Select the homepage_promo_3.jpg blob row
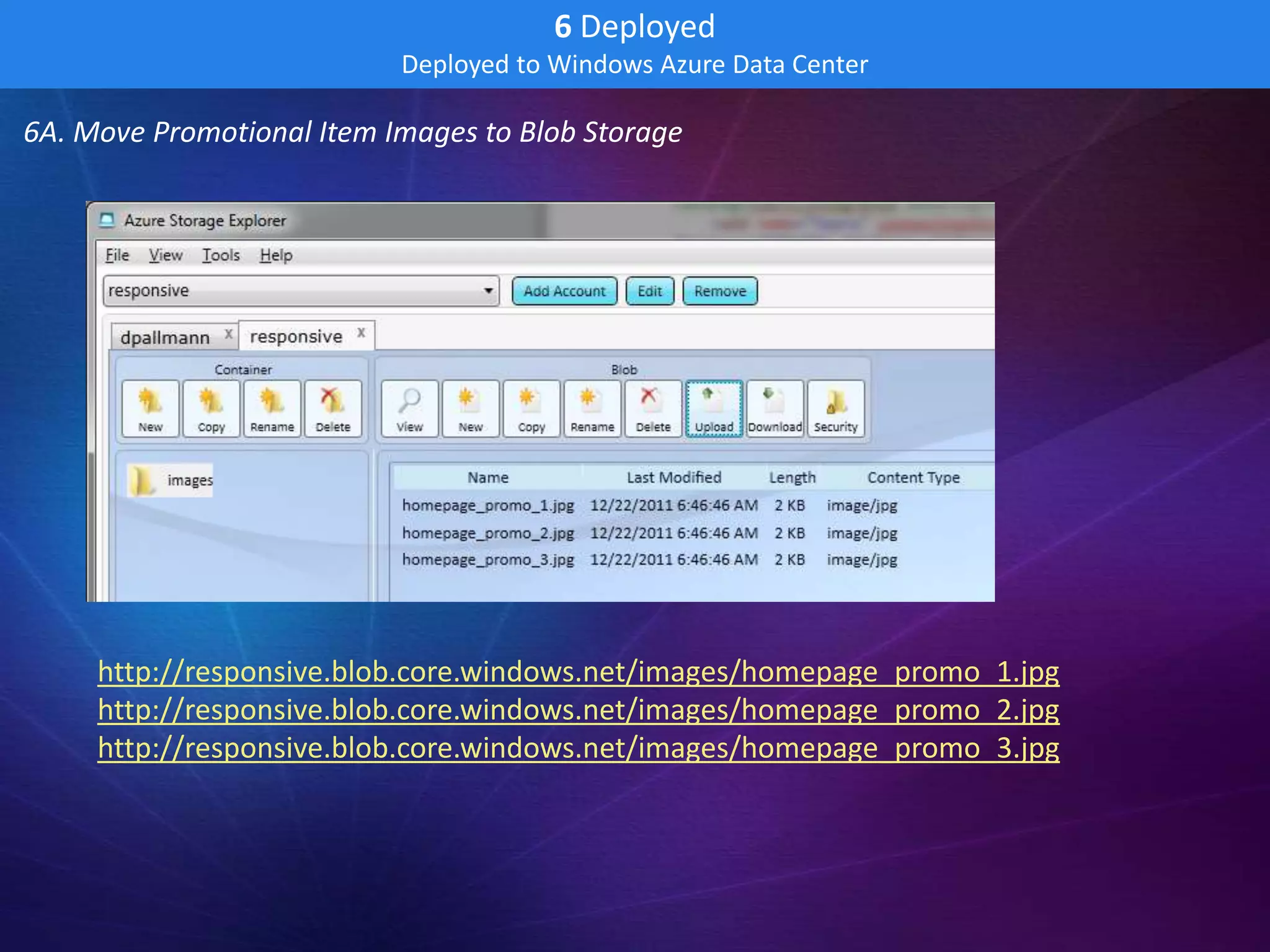The height and width of the screenshot is (952, 1270). 649,560
